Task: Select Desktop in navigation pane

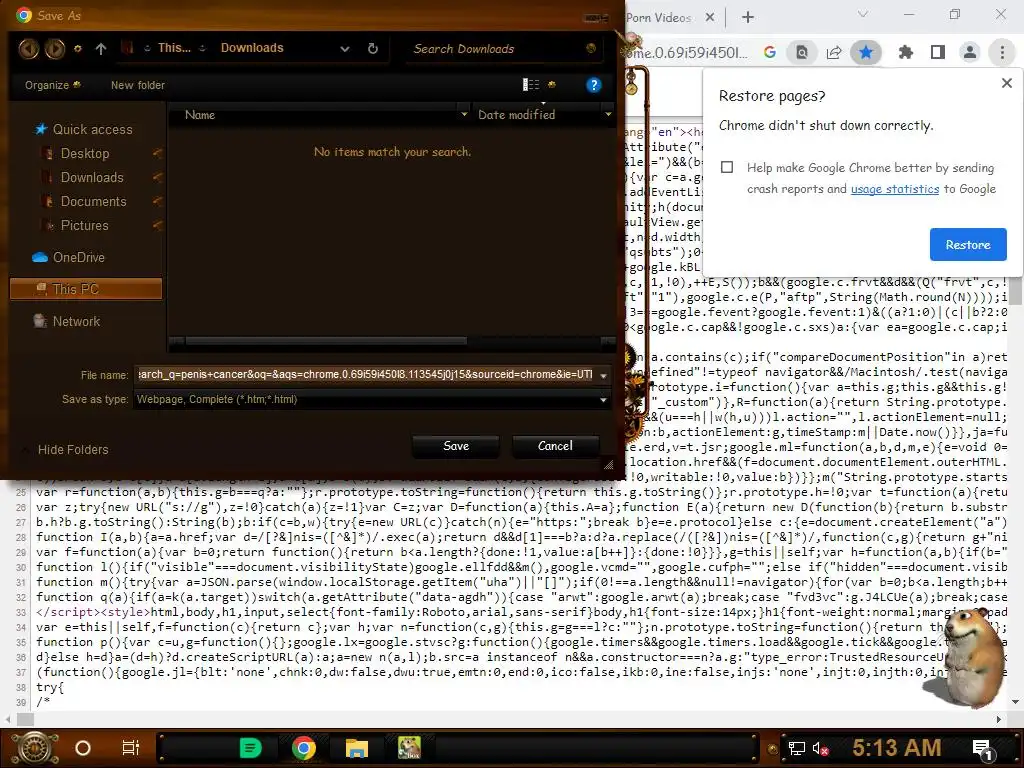Action: tap(85, 153)
